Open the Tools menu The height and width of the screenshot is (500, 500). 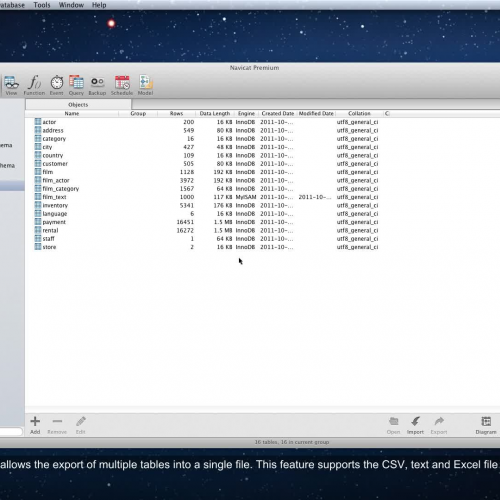(x=42, y=5)
